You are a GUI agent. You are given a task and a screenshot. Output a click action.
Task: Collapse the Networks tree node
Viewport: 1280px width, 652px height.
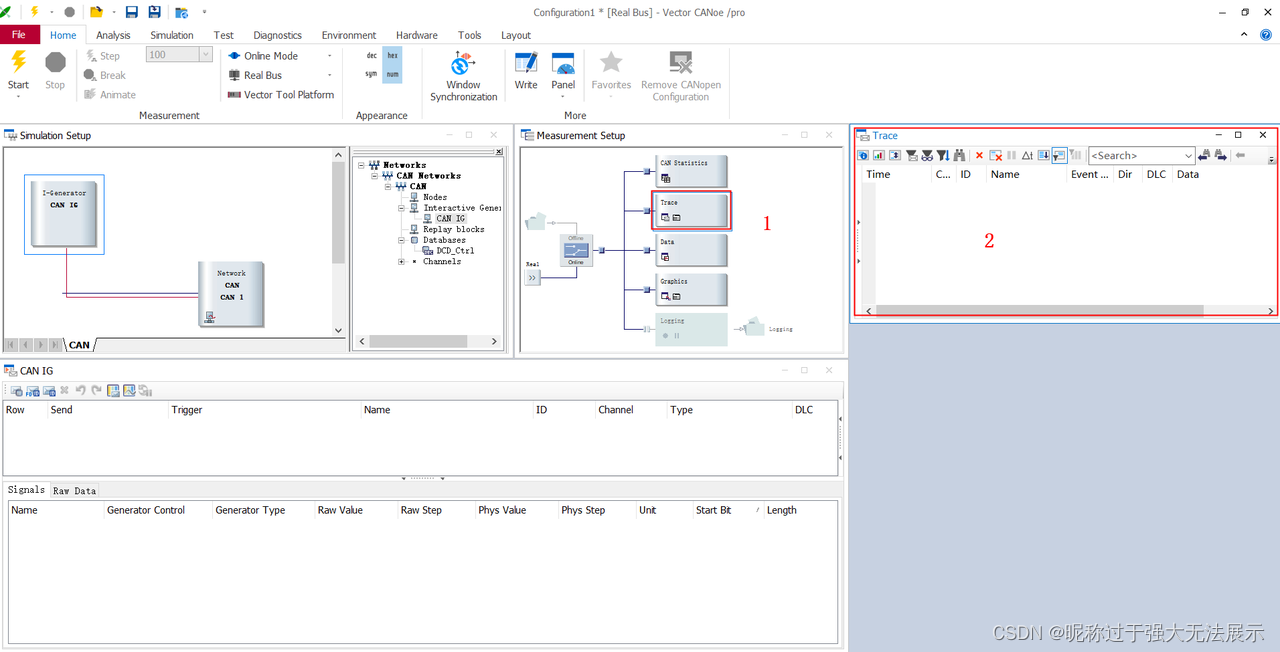[361, 165]
